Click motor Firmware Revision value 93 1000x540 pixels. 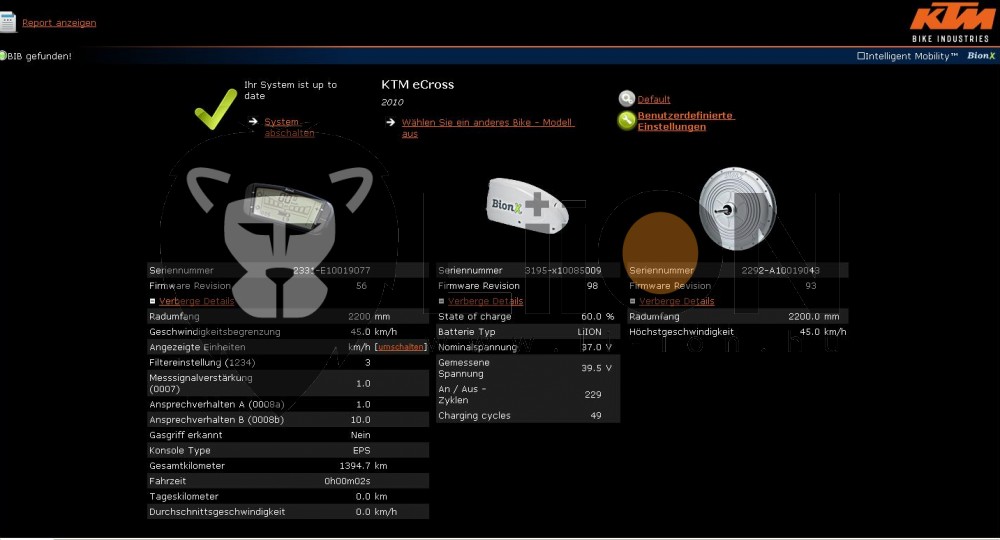click(x=811, y=286)
